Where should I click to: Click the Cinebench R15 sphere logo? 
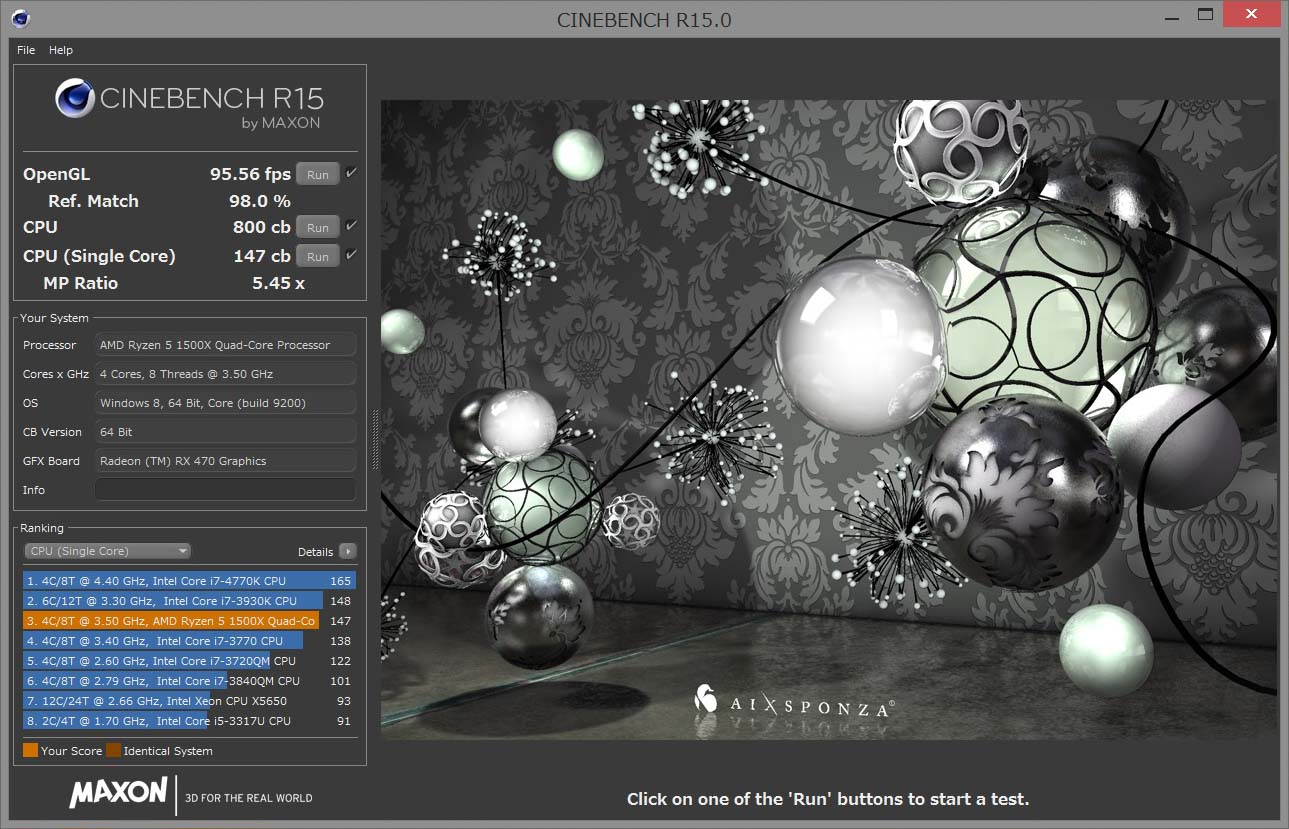(x=75, y=99)
